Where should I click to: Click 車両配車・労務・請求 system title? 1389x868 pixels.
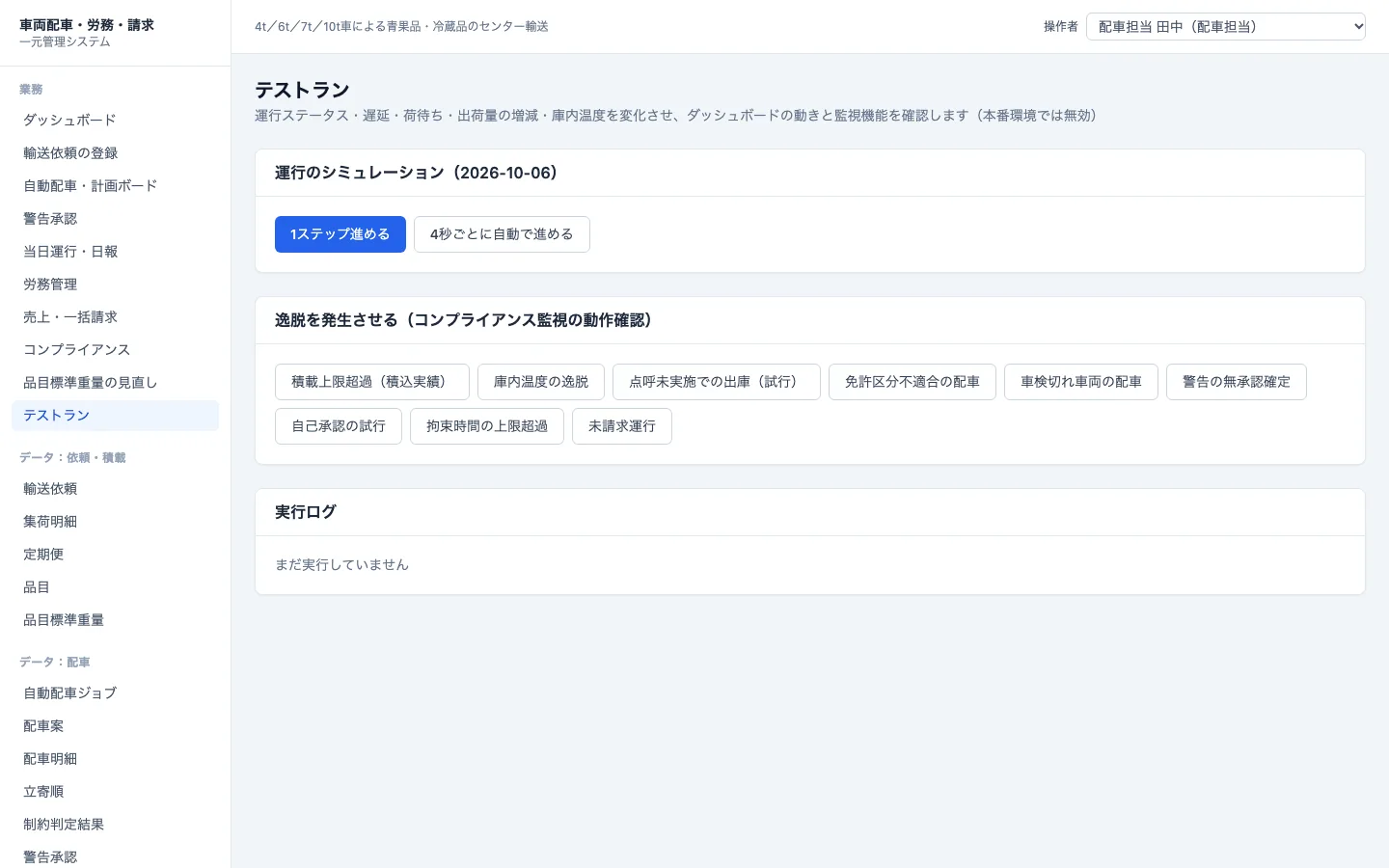pyautogui.click(x=87, y=25)
